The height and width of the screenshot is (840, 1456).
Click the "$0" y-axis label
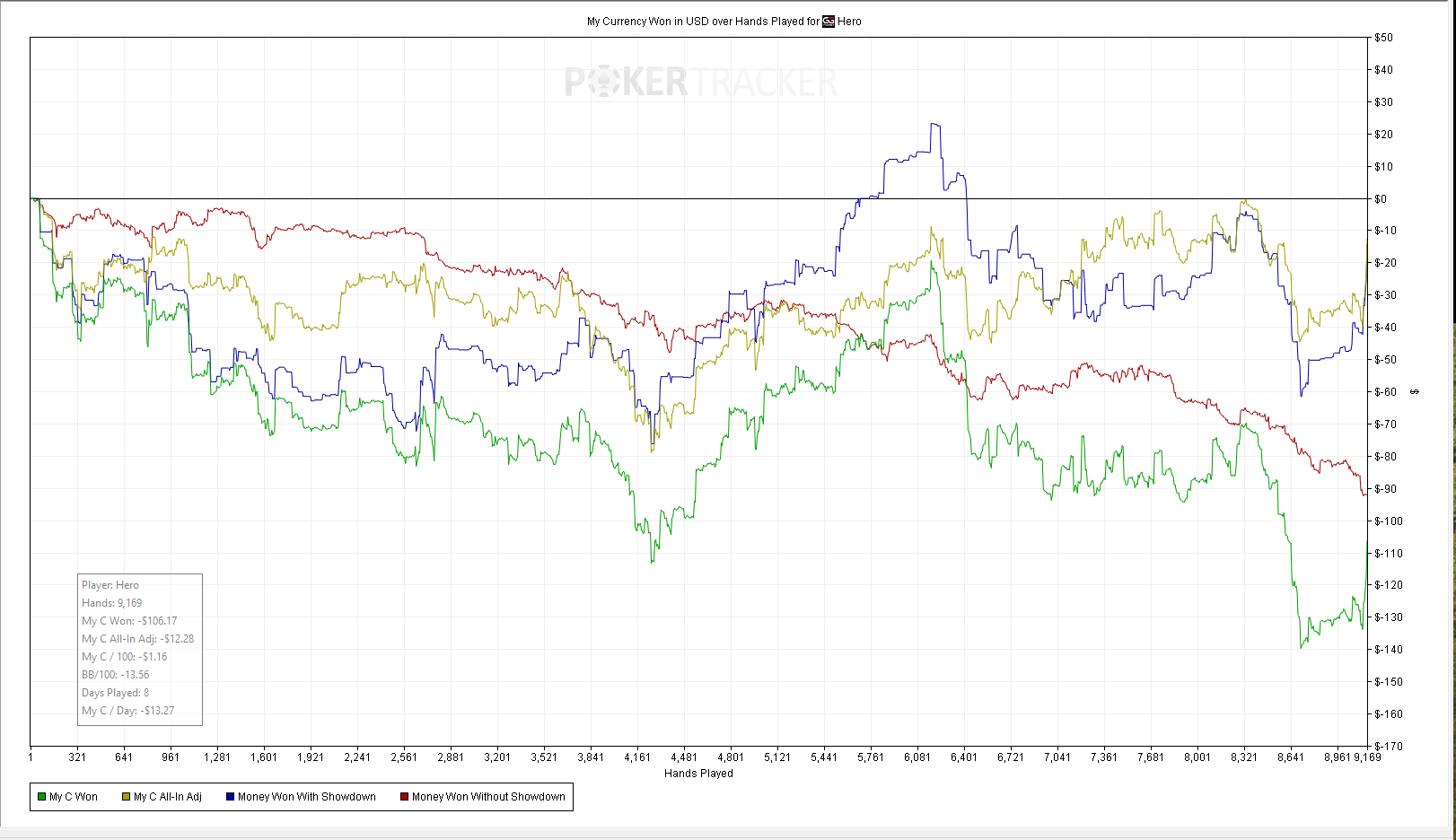click(x=1381, y=199)
